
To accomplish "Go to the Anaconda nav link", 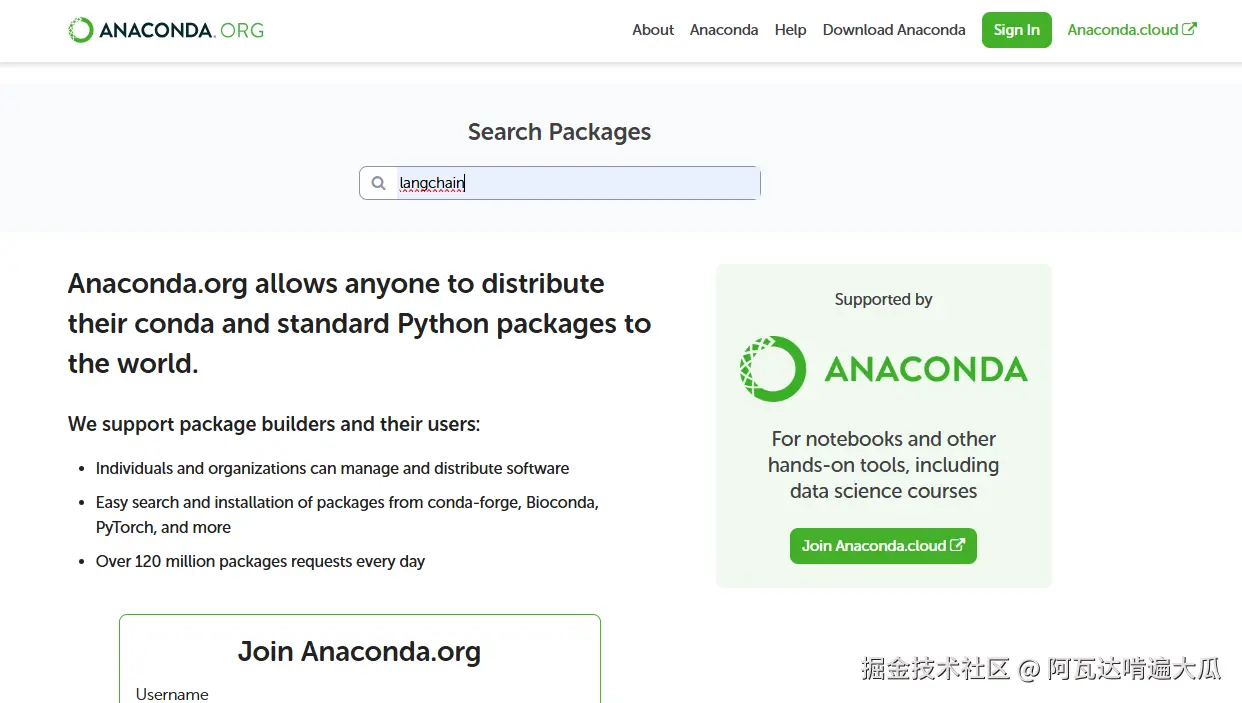I will tap(724, 30).
